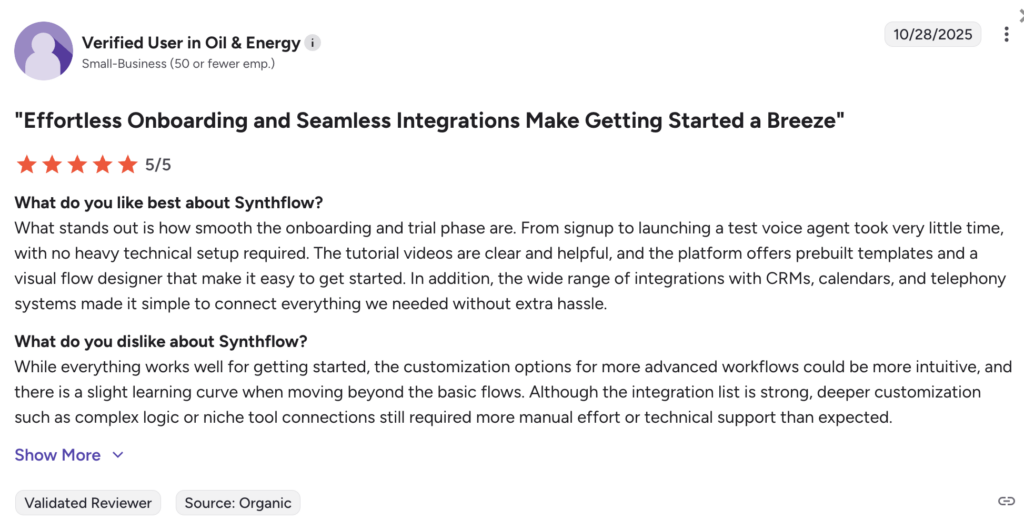Open the three-dot options menu
The height and width of the screenshot is (520, 1024).
point(1005,34)
